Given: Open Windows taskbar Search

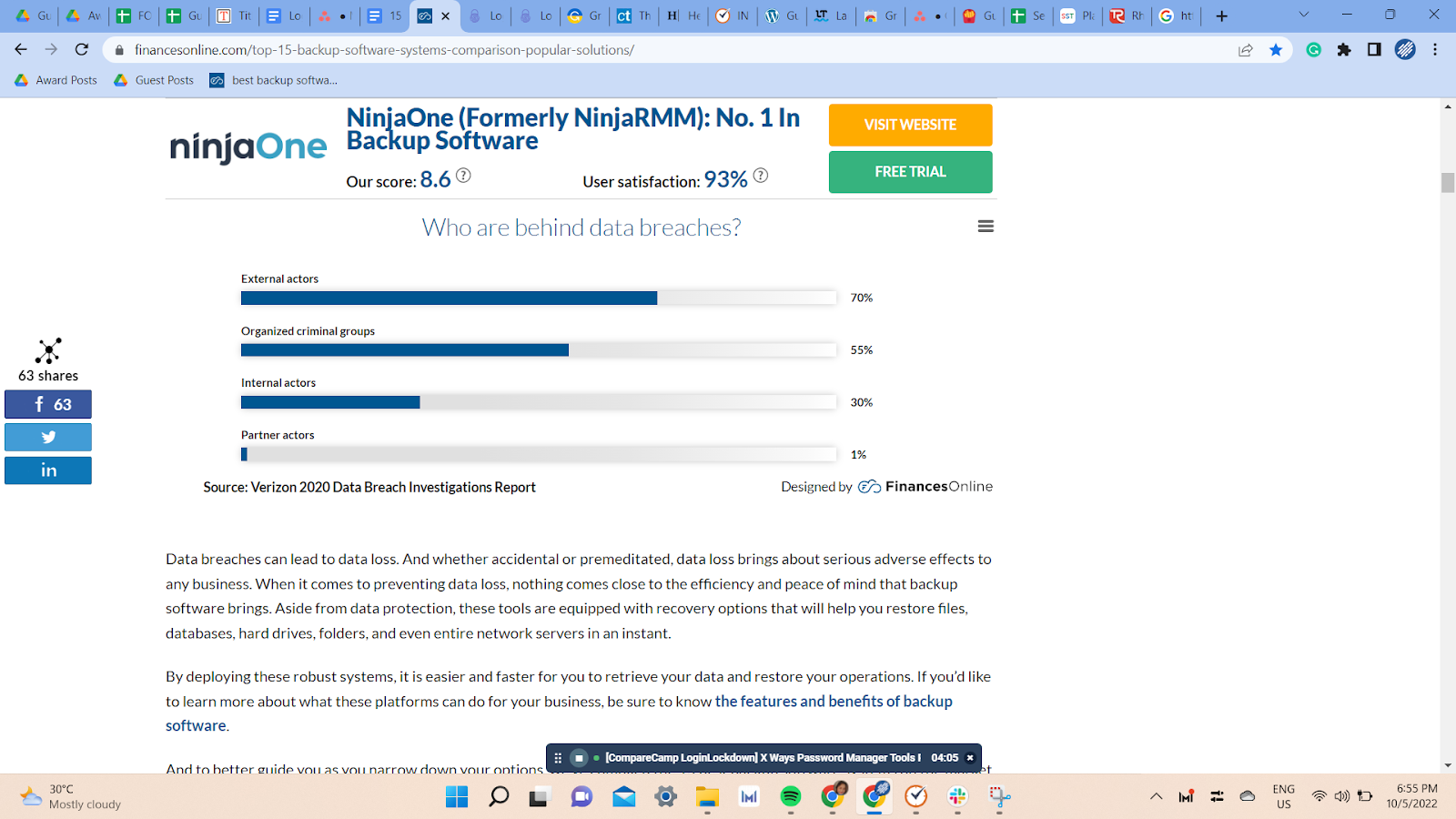Looking at the screenshot, I should 499,797.
